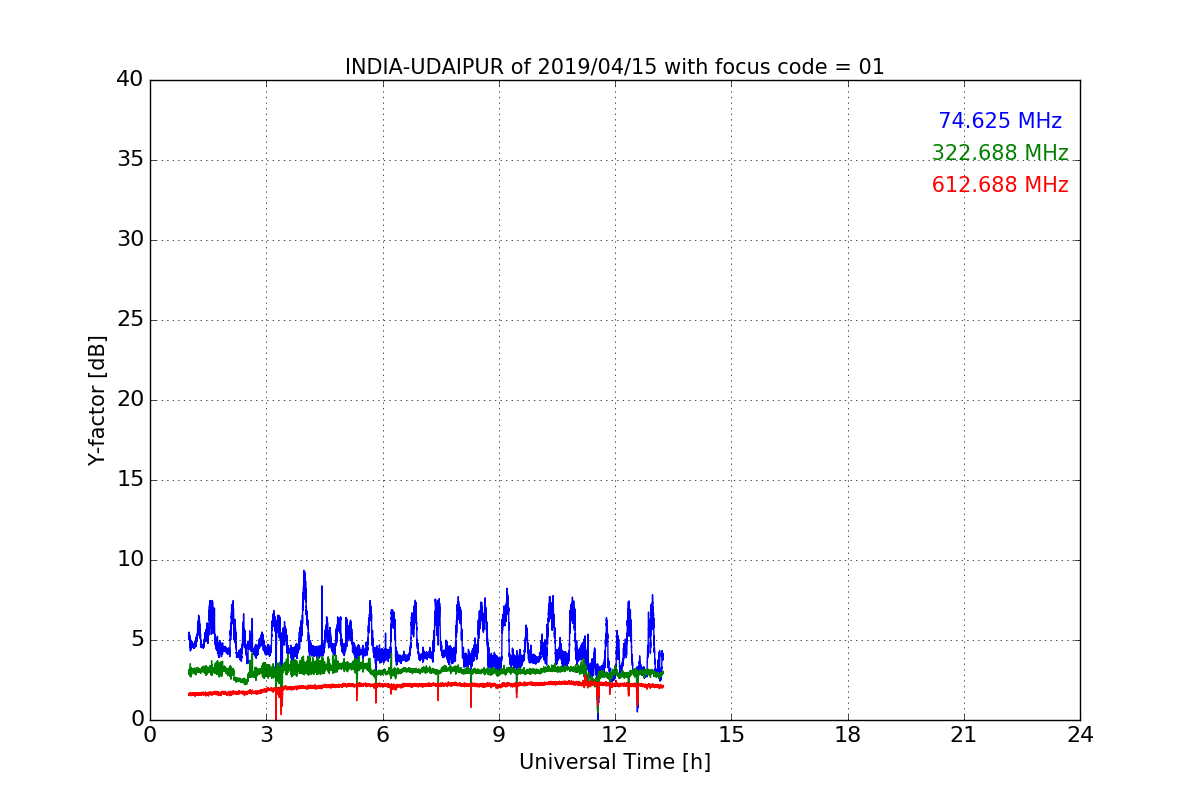Click the 25 tick on the y-axis
Screen dimensions: 1200x800
130,320
